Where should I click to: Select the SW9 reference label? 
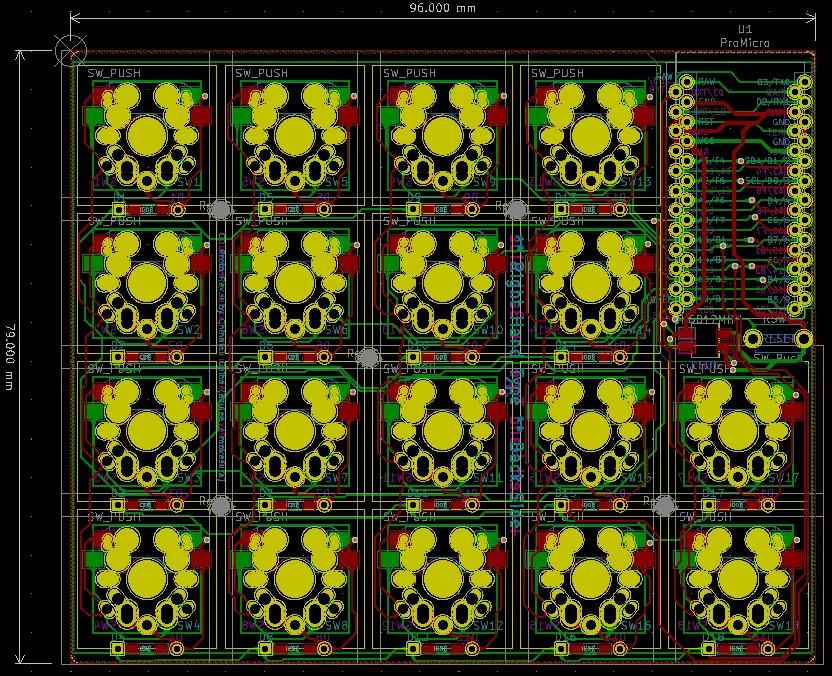[485, 182]
